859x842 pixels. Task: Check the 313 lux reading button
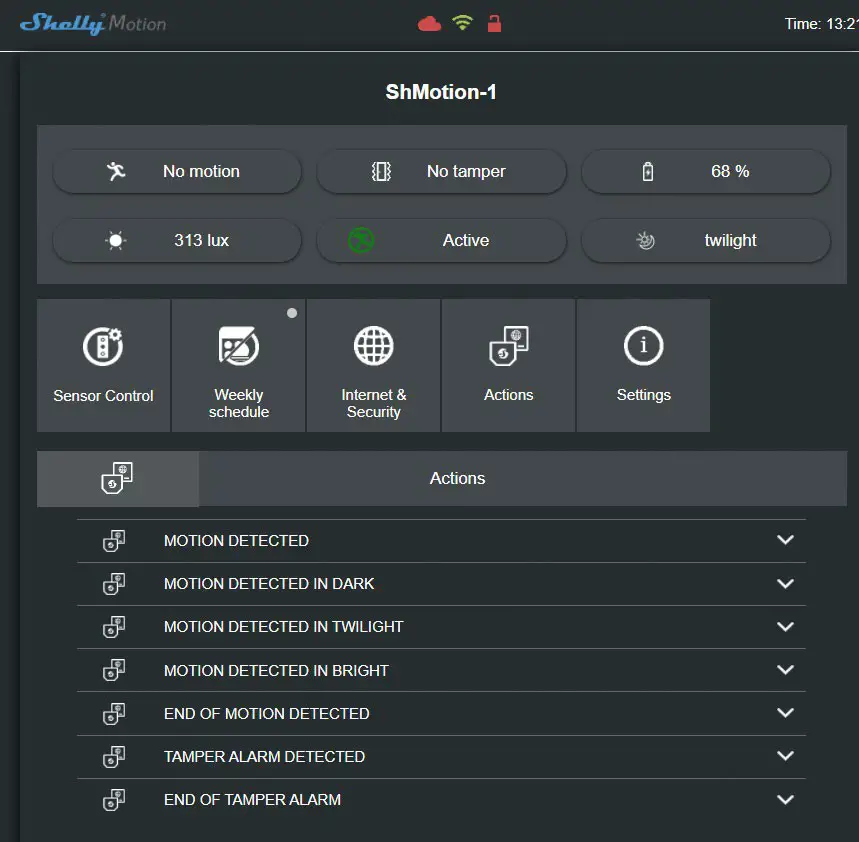pos(177,240)
